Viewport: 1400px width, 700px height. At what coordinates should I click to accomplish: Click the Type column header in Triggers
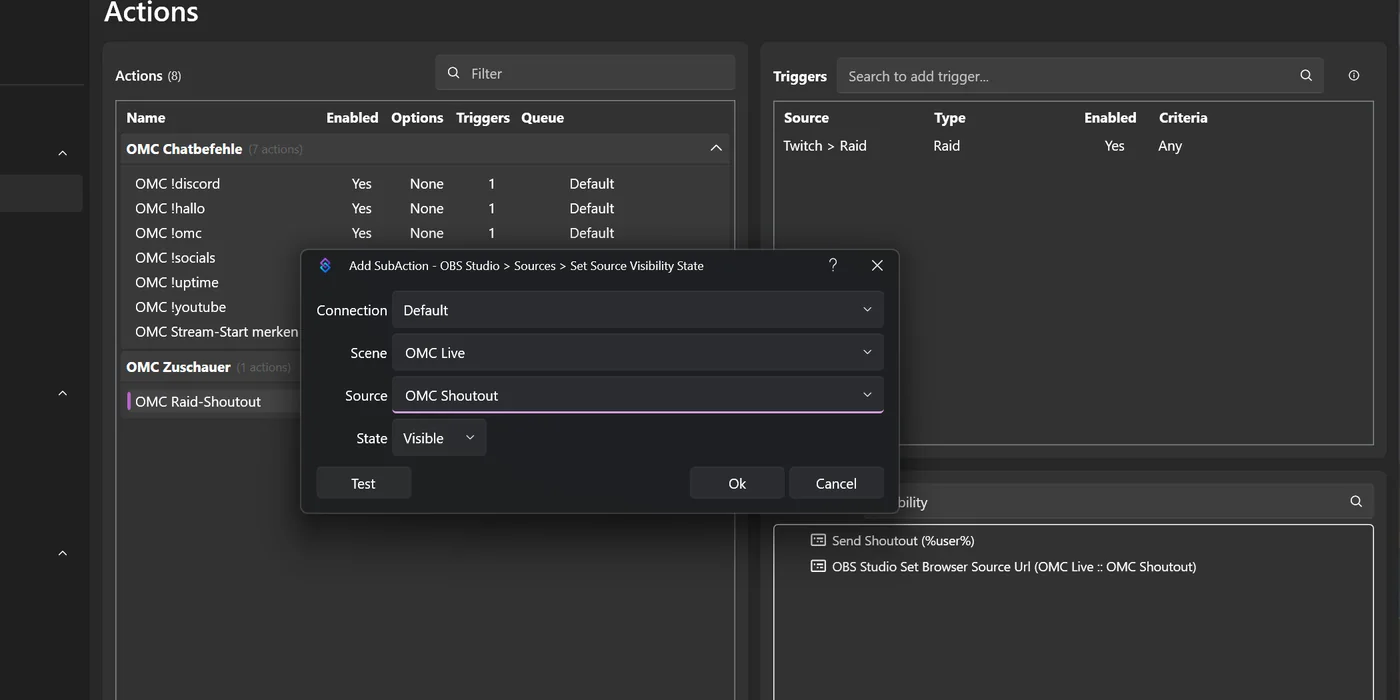tap(950, 118)
